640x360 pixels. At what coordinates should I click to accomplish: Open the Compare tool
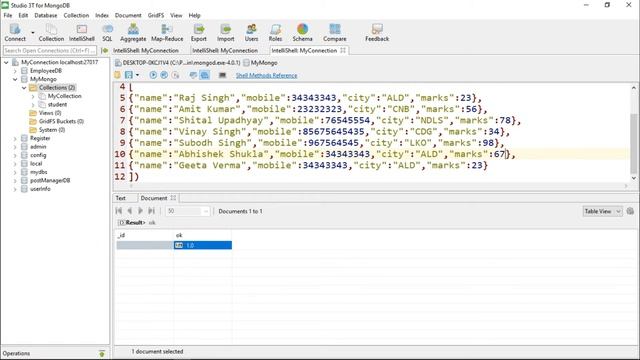[335, 32]
